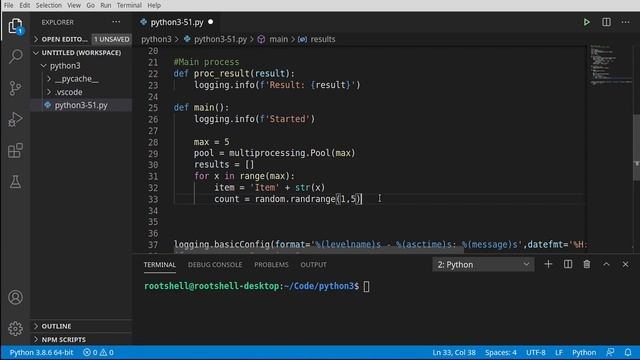Viewport: 640px width, 360px height.
Task: Split the terminal panel
Action: (x=568, y=264)
